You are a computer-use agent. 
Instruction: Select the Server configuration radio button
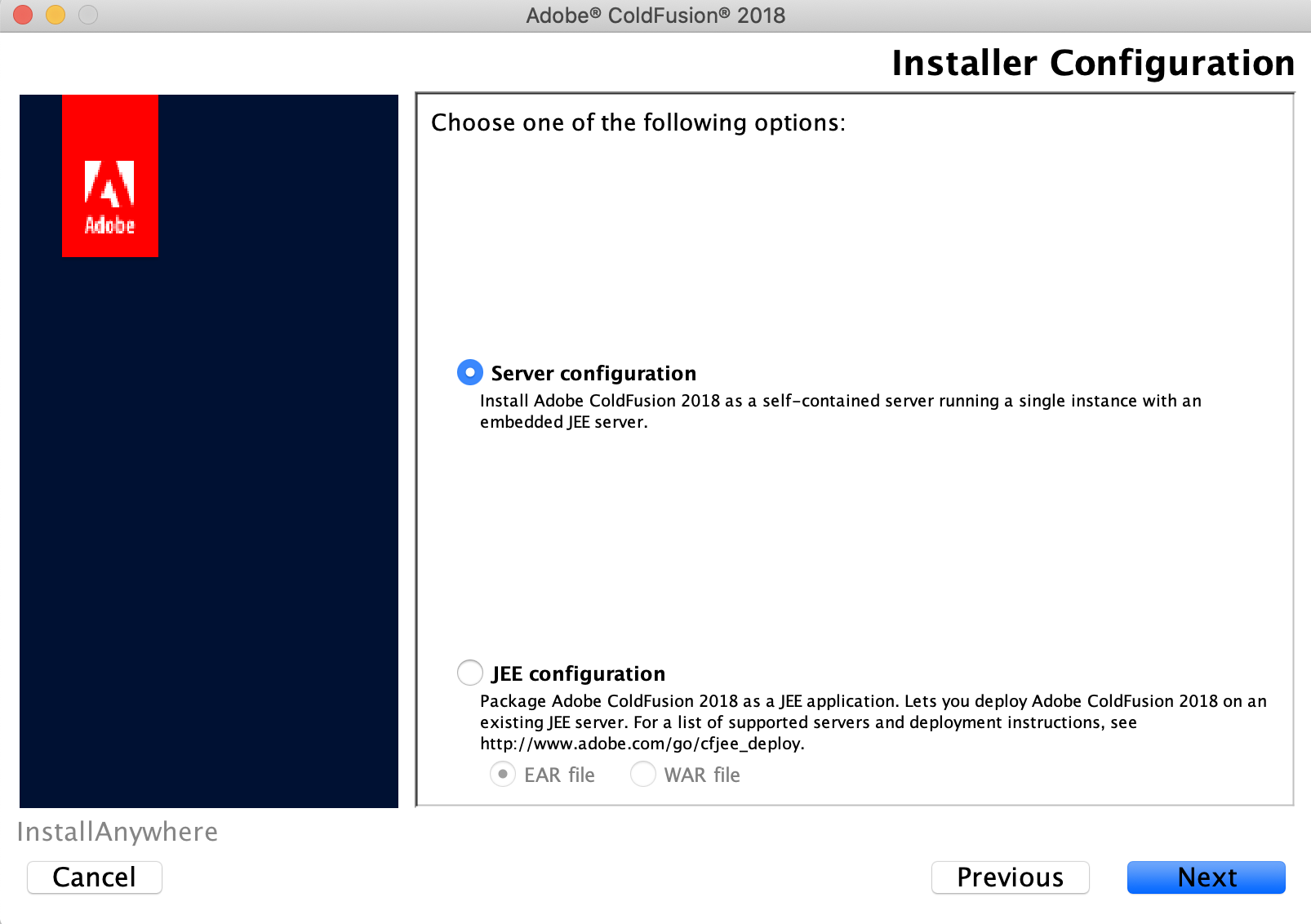coord(469,372)
